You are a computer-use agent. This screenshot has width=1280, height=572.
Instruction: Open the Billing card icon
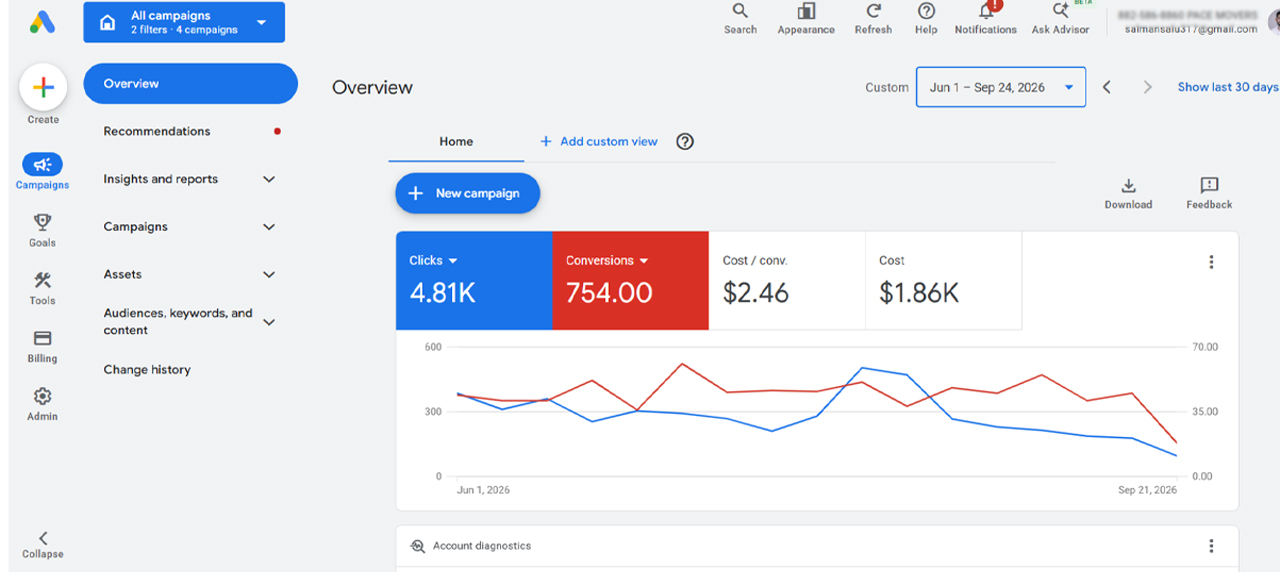[42, 338]
